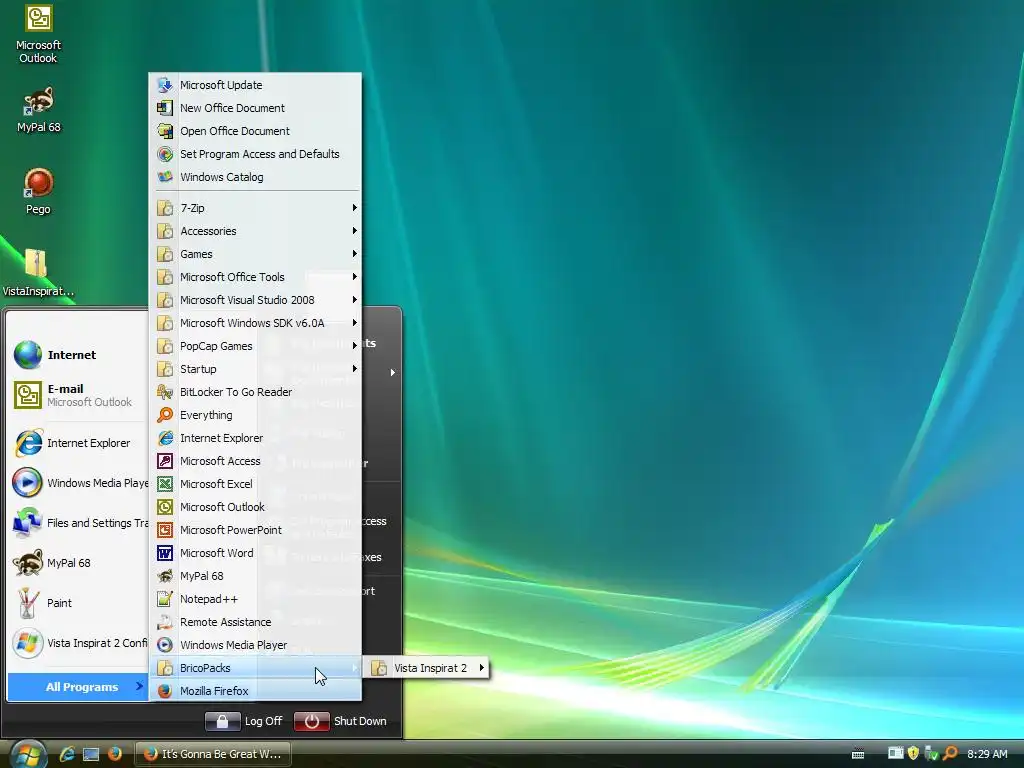Click the Shut Down button
The height and width of the screenshot is (768, 1024).
click(340, 721)
